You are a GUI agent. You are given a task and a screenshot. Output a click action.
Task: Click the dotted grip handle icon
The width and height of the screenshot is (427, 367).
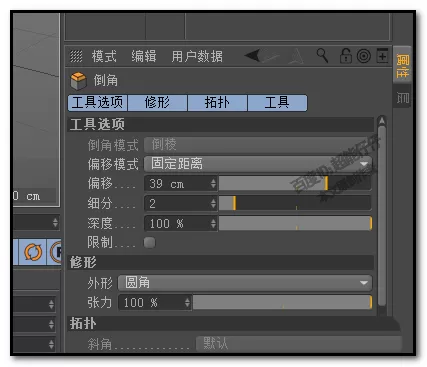(76, 56)
